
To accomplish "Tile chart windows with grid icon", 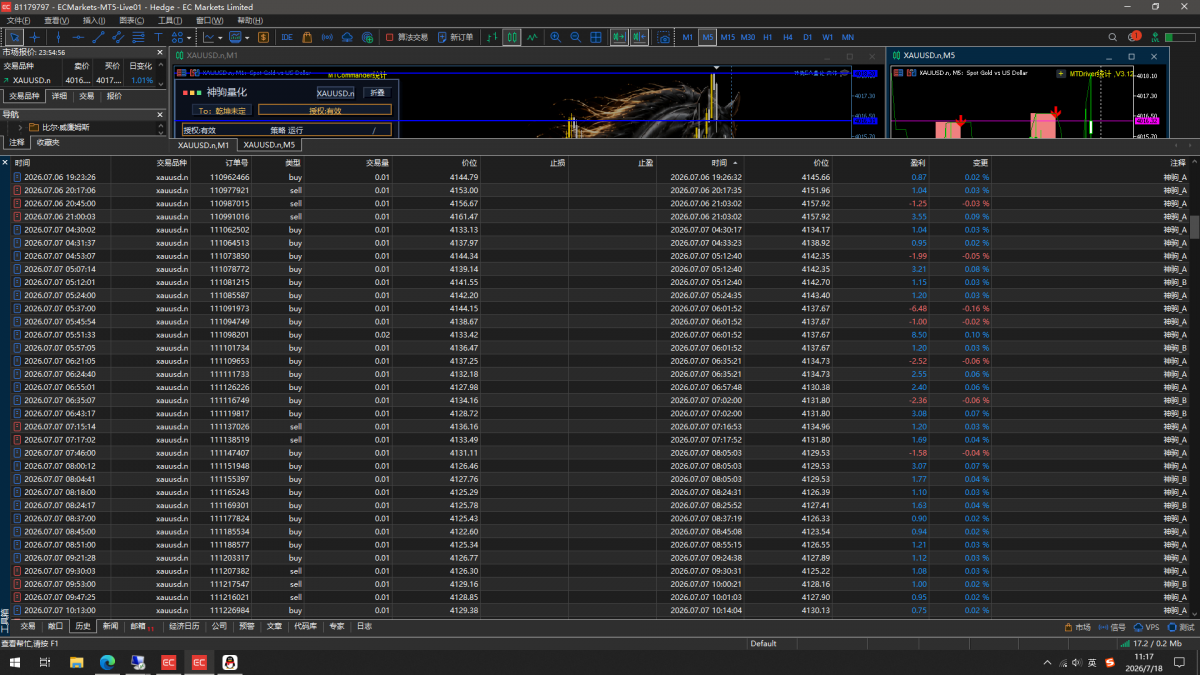I will coord(596,37).
